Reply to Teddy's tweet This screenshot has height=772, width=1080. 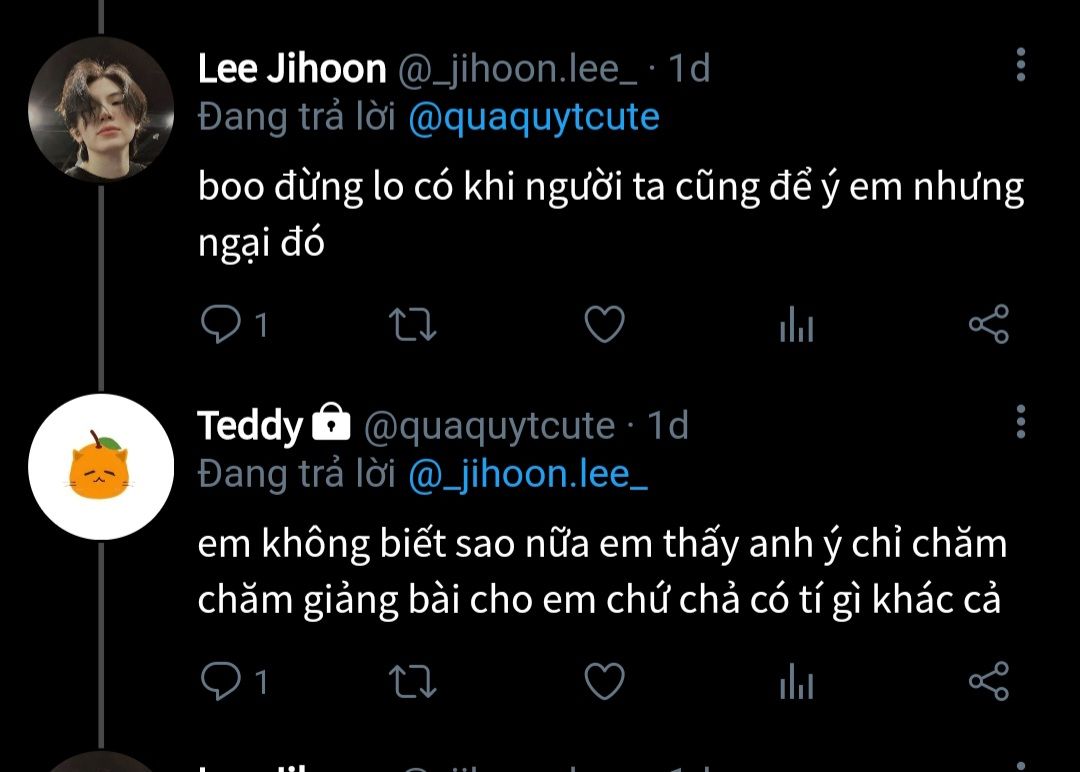click(220, 681)
